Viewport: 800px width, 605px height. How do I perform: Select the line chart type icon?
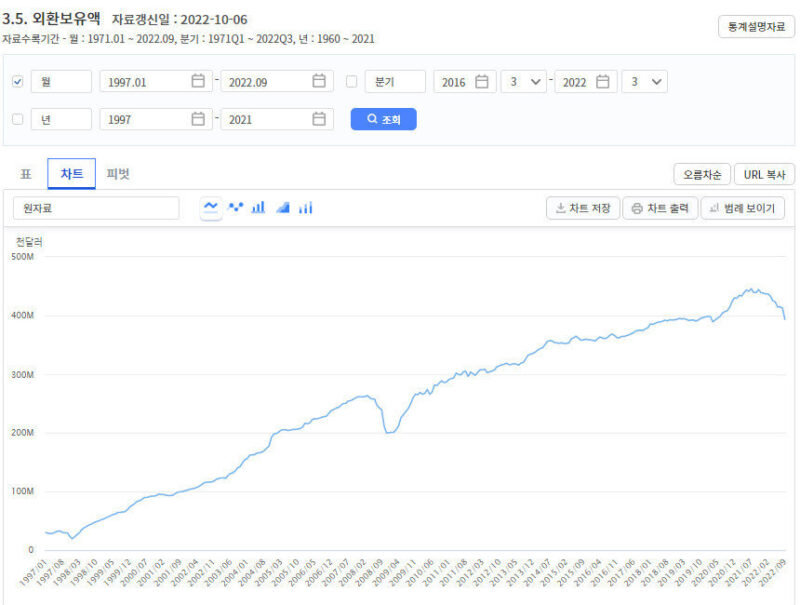(x=211, y=207)
